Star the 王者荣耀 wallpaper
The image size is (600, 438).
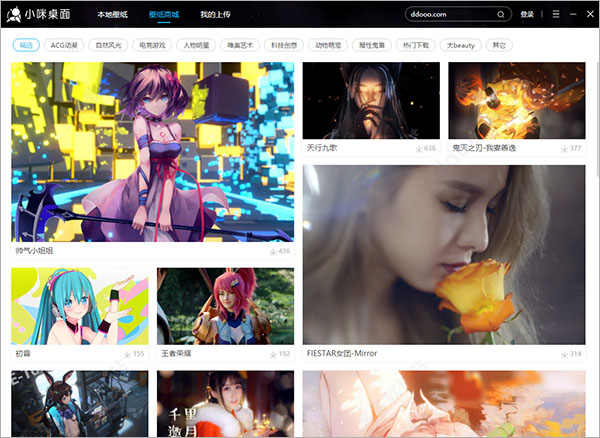click(272, 354)
